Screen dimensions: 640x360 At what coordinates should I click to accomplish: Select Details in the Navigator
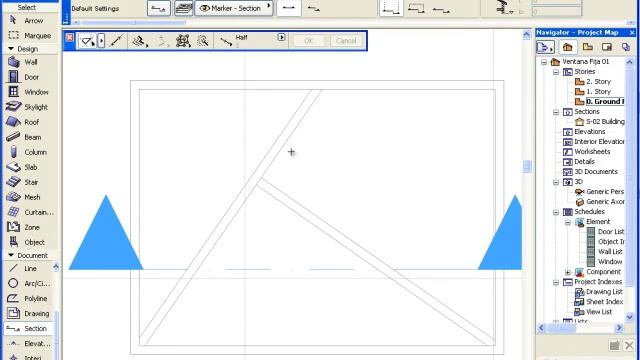(x=578, y=162)
